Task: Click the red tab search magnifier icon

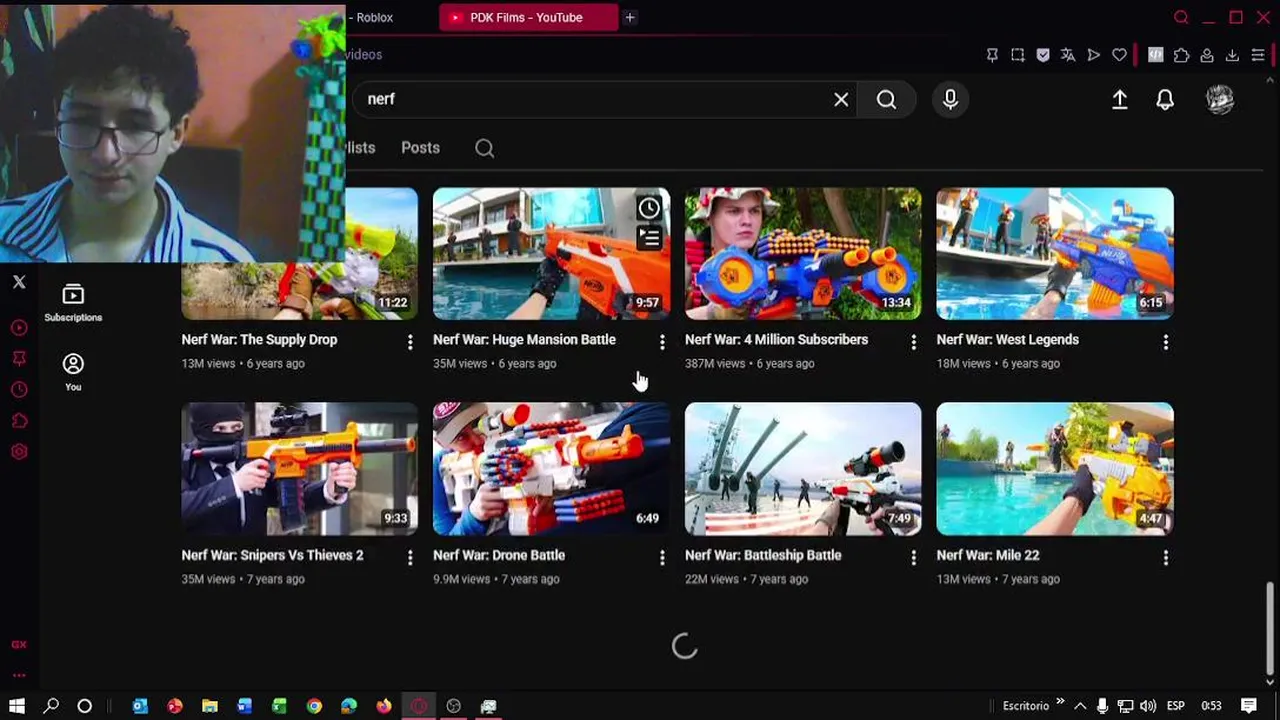Action: click(1181, 17)
